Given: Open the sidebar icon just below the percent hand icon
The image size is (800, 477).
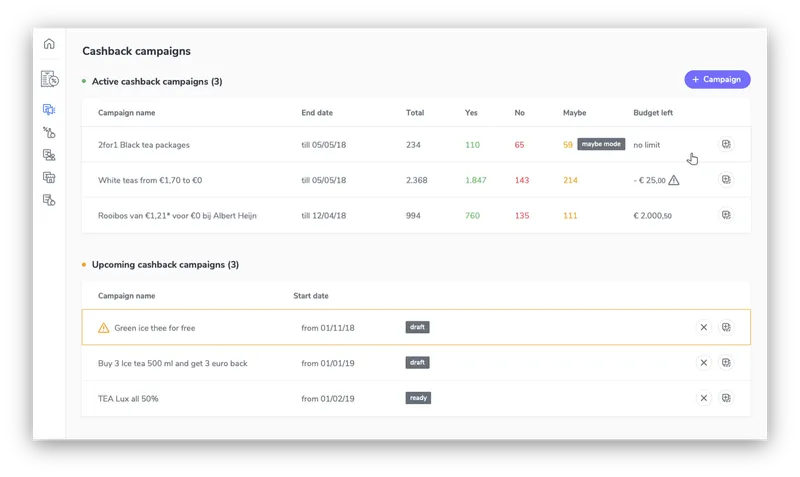Looking at the screenshot, I should tap(49, 155).
